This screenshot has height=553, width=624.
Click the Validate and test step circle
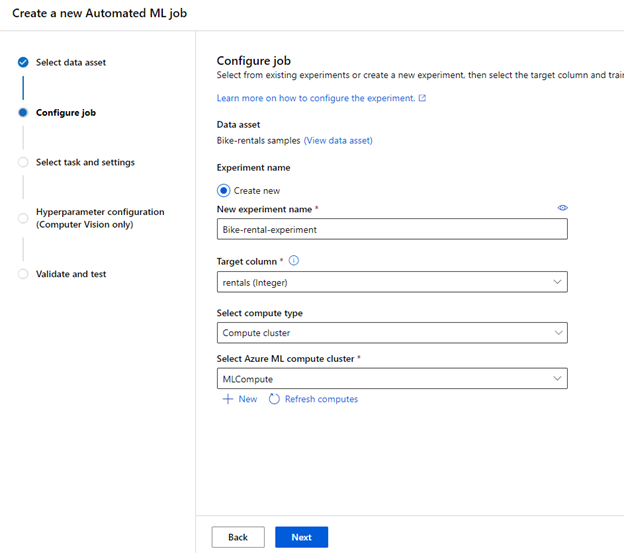pyautogui.click(x=23, y=274)
